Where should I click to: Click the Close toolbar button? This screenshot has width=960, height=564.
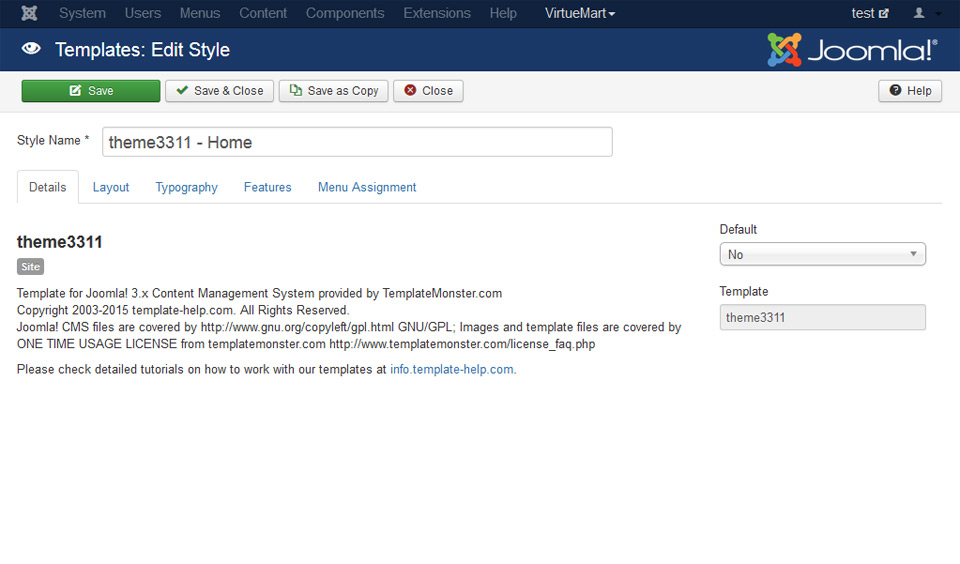[428, 91]
